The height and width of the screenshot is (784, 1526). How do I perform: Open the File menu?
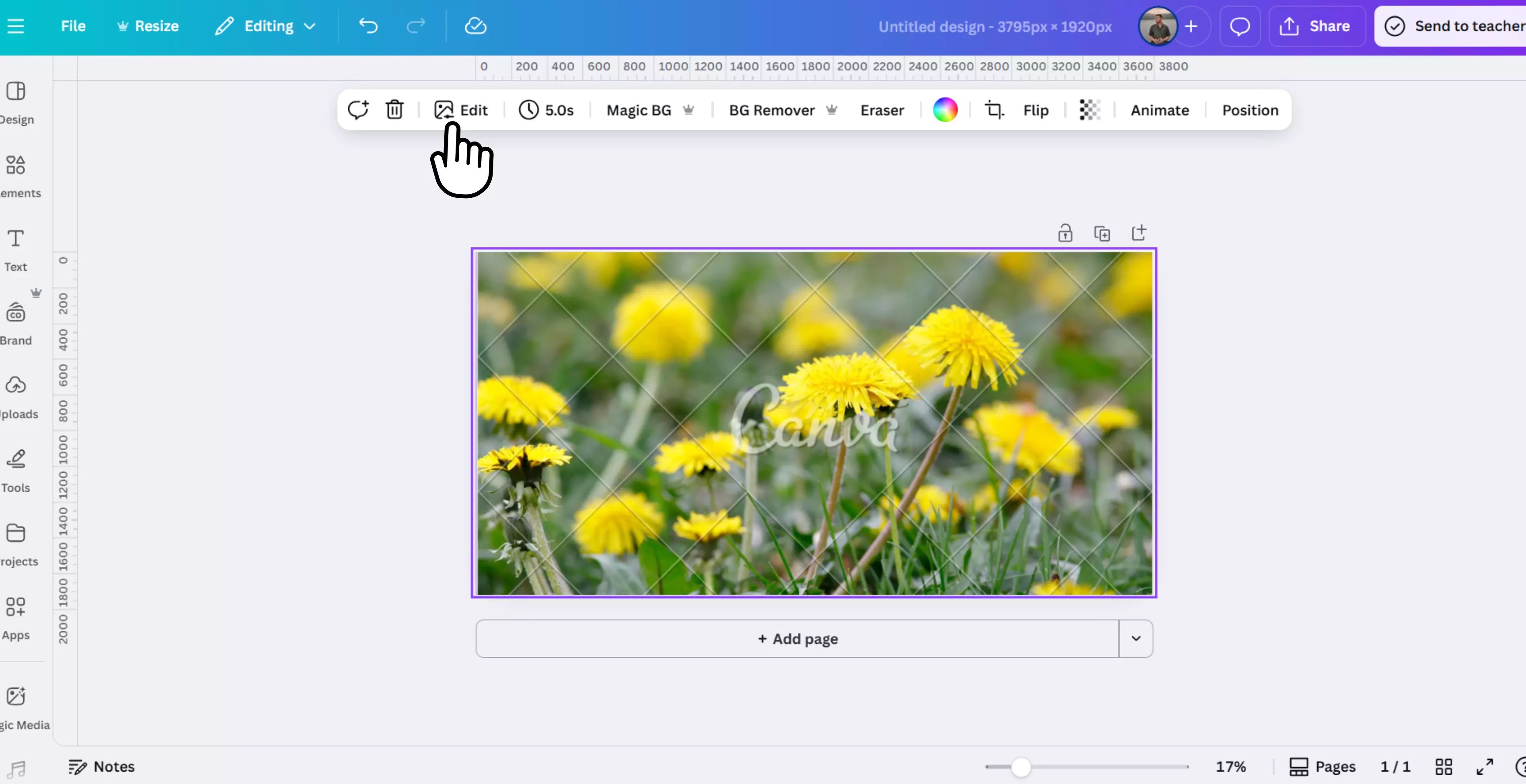point(74,26)
